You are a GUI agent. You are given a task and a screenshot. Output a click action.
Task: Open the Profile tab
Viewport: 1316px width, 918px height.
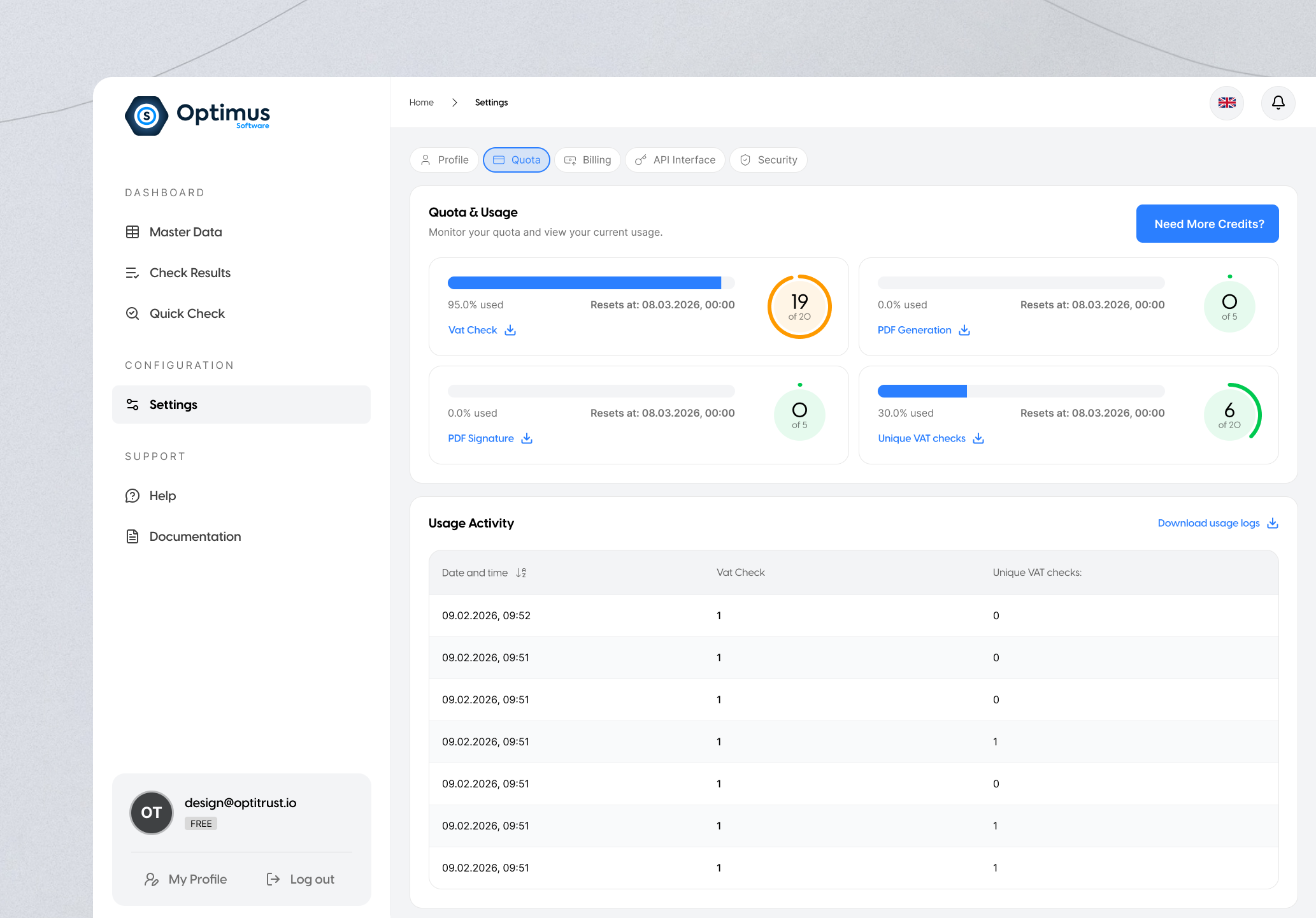(x=444, y=160)
